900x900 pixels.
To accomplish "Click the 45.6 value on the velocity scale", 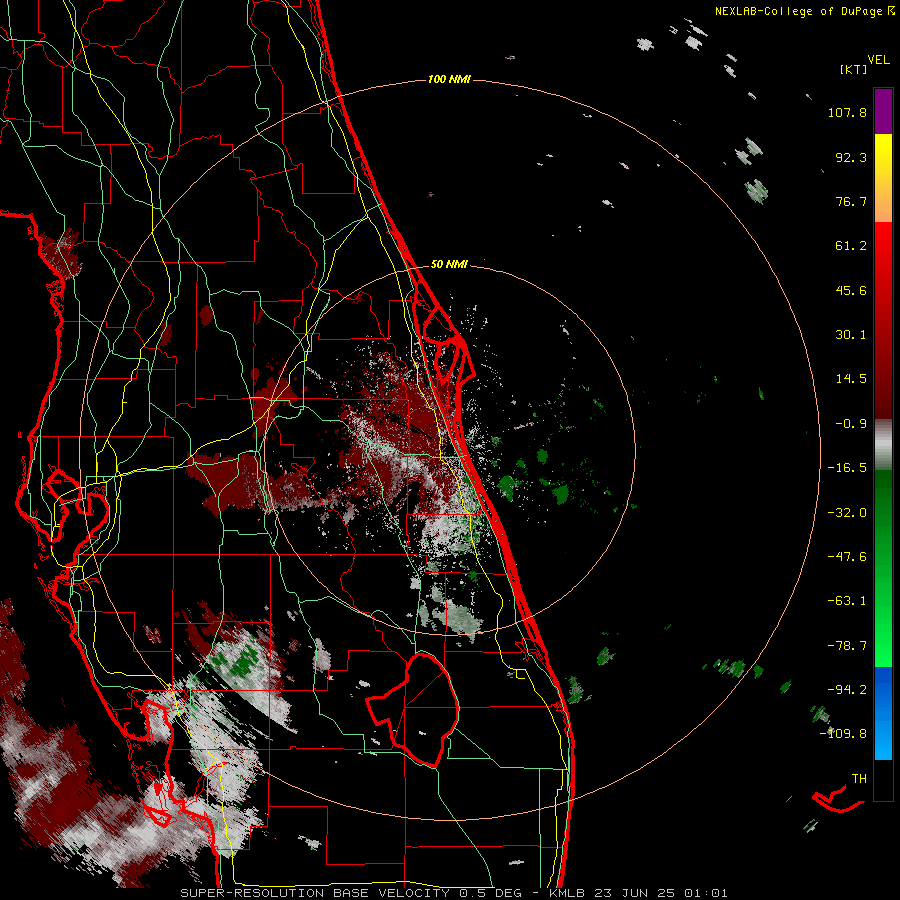I will click(851, 290).
